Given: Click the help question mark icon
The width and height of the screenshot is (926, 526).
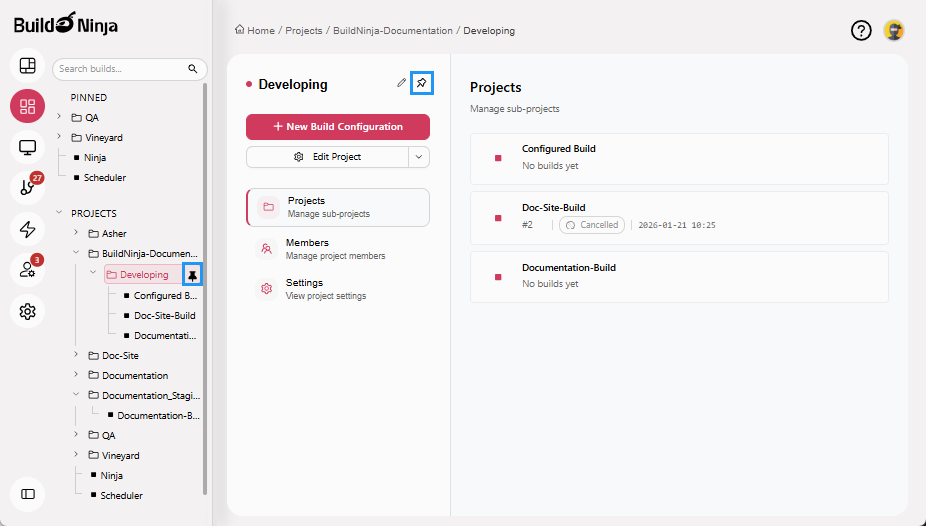Looking at the screenshot, I should (861, 31).
